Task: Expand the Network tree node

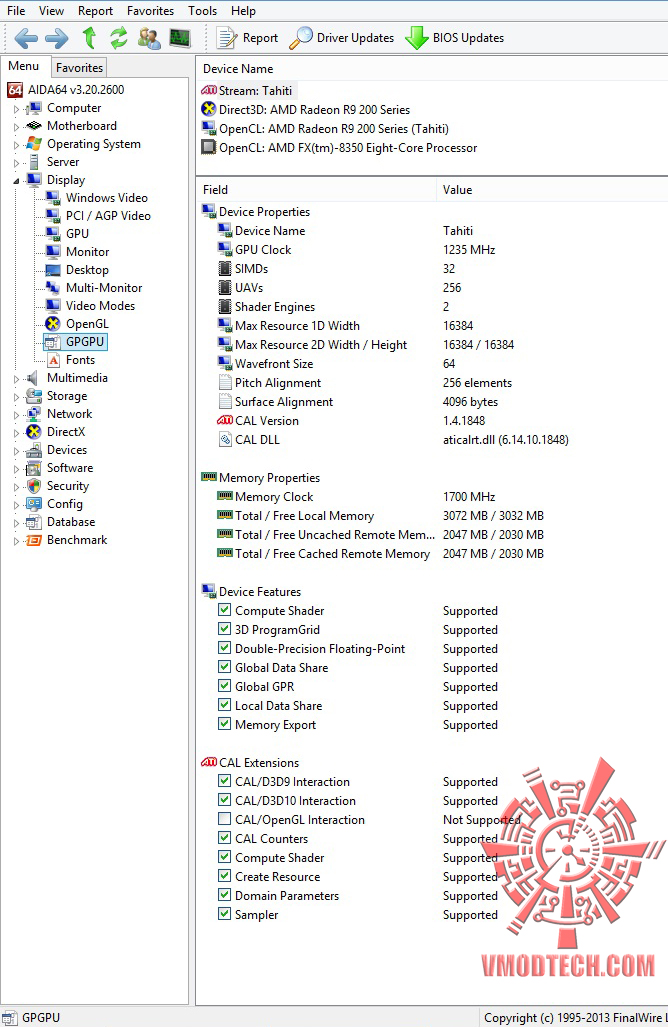Action: 16,415
